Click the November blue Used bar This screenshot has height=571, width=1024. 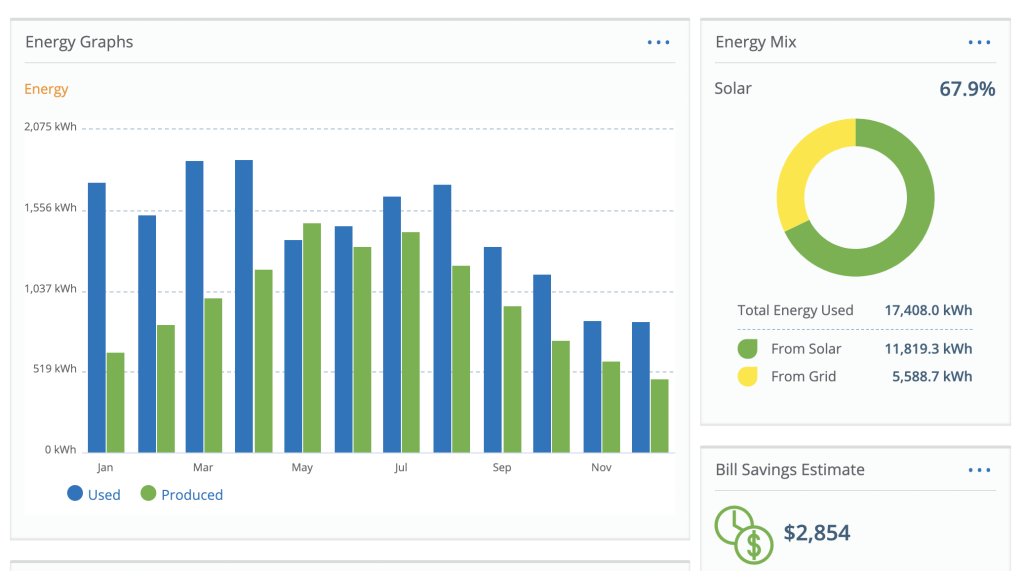(x=592, y=387)
